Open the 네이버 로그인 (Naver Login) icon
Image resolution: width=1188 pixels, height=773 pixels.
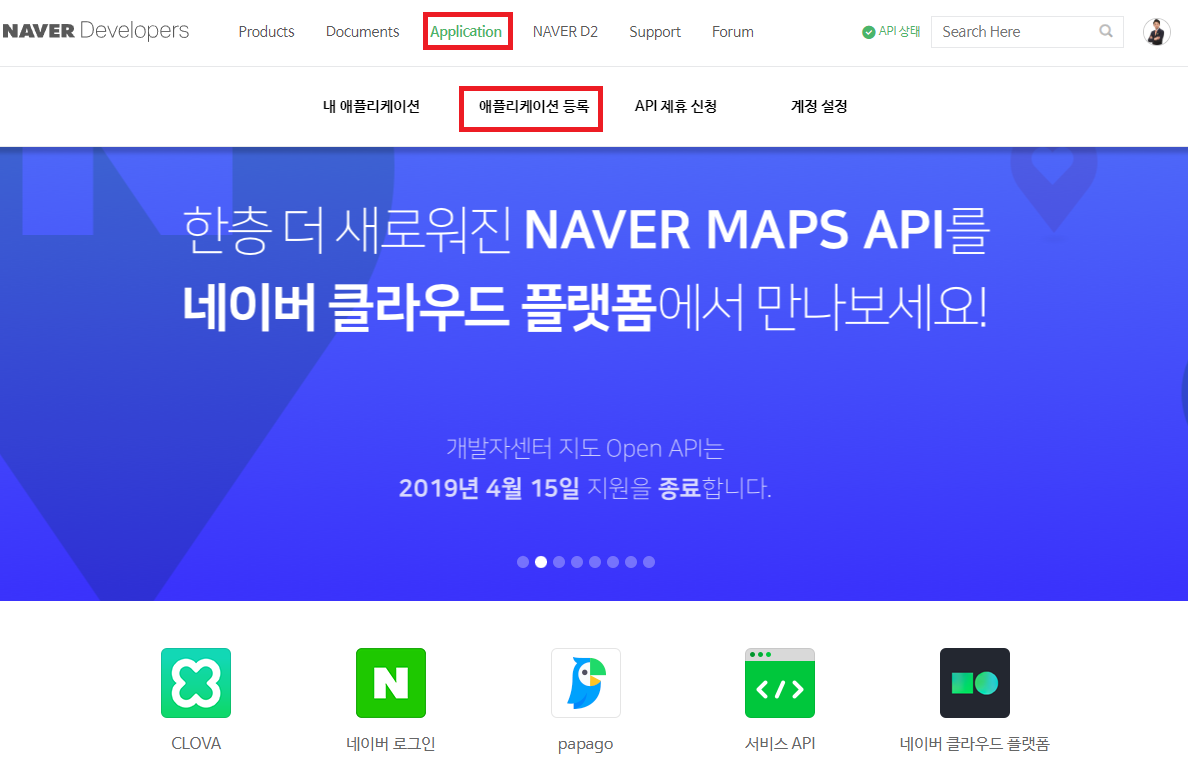click(x=390, y=683)
